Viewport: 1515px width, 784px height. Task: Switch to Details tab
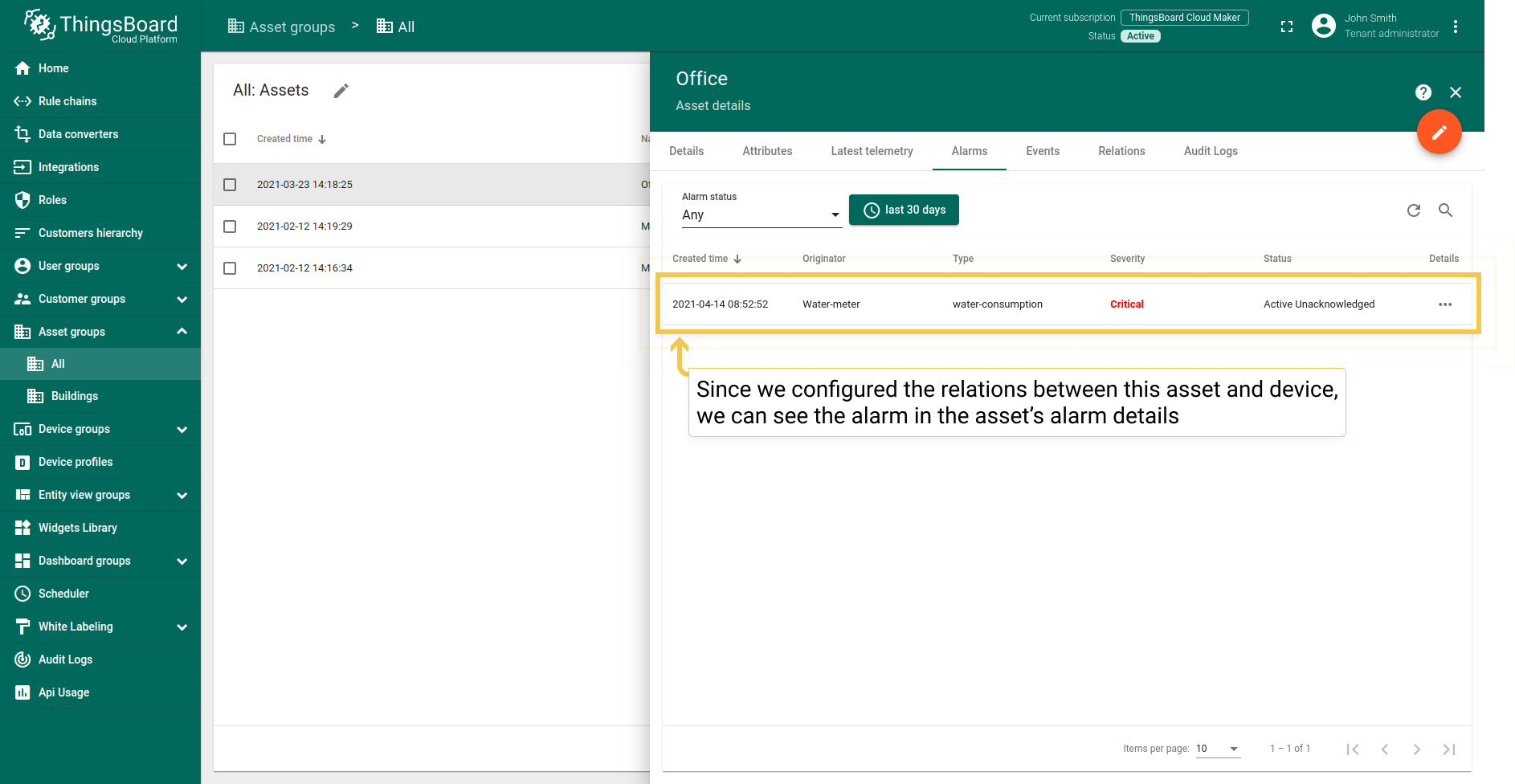pos(686,151)
